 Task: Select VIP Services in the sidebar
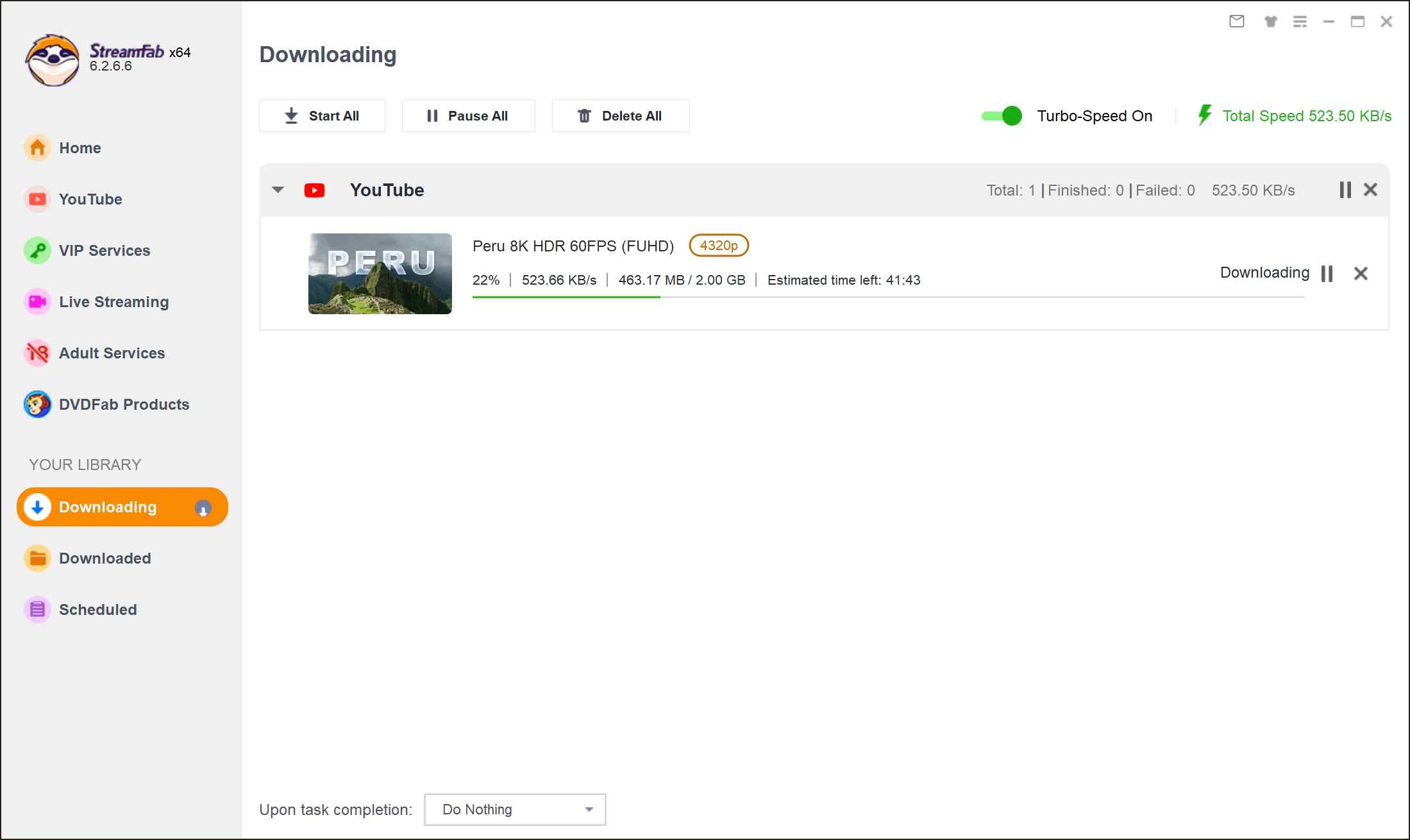(x=104, y=250)
